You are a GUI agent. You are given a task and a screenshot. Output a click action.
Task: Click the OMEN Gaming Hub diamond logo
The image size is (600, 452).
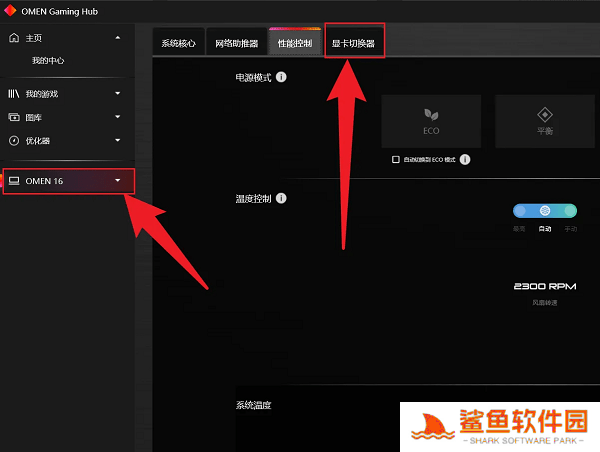coord(10,11)
